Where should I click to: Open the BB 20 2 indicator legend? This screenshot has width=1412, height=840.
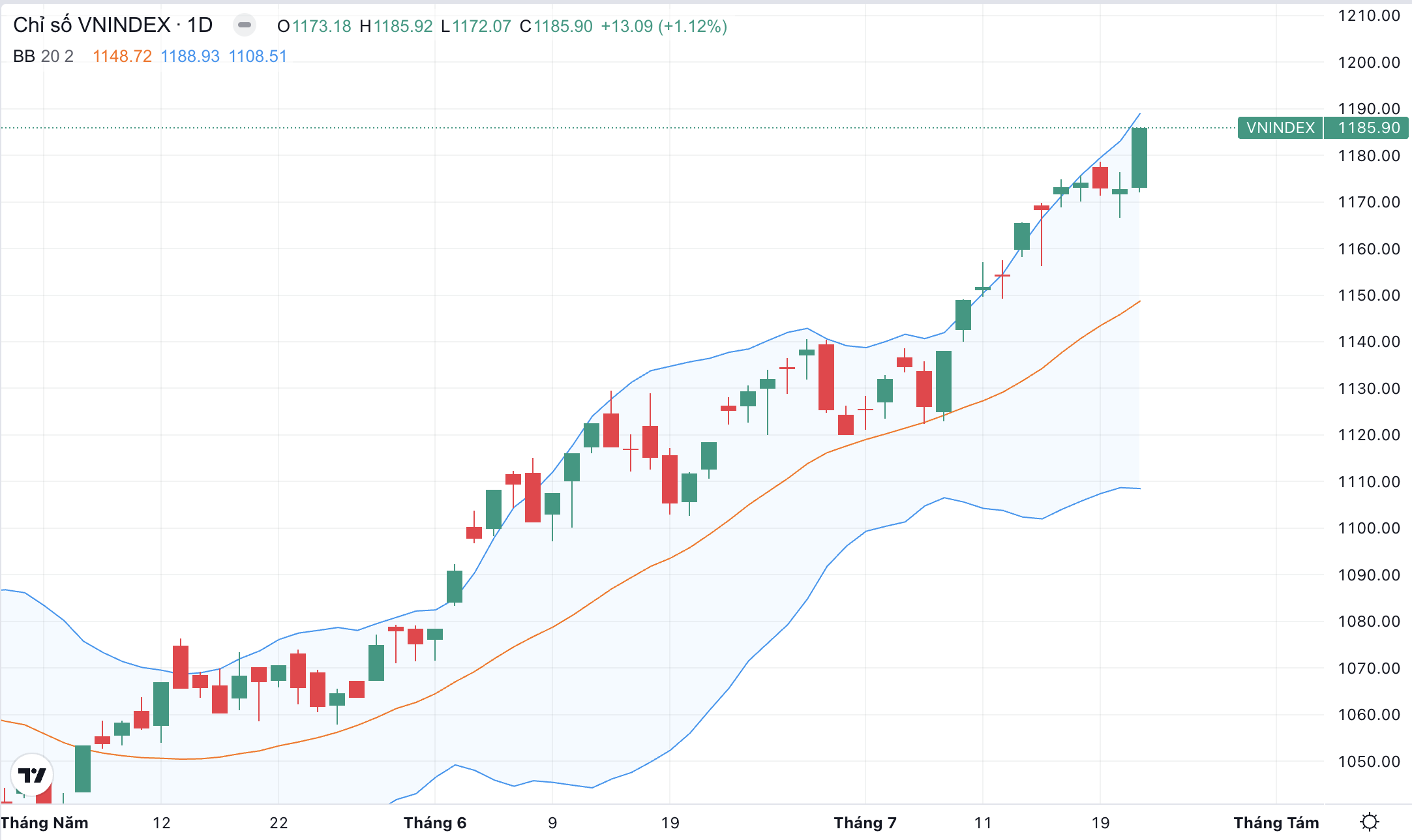point(43,56)
